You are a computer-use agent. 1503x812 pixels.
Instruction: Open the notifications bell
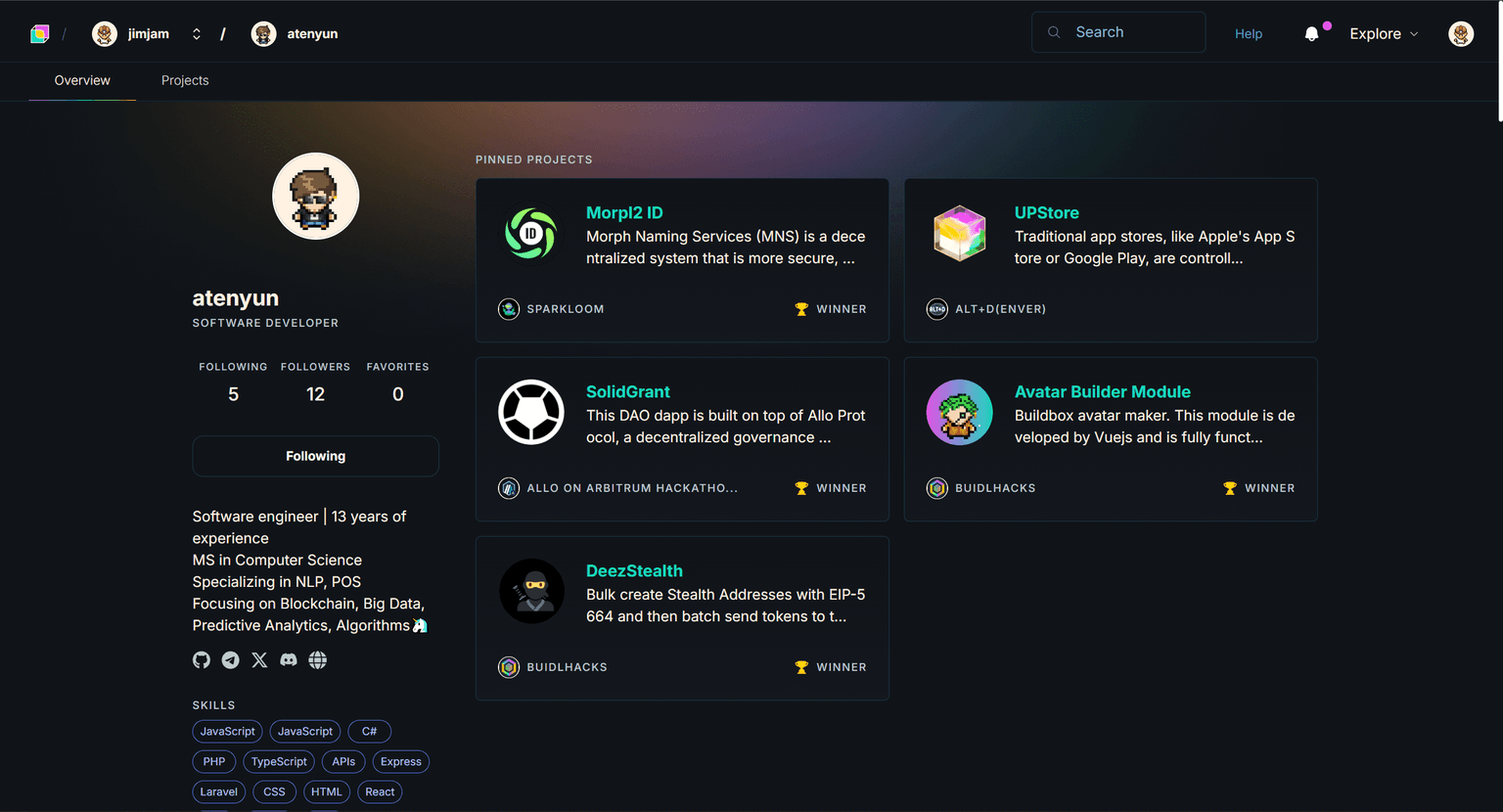[1312, 34]
